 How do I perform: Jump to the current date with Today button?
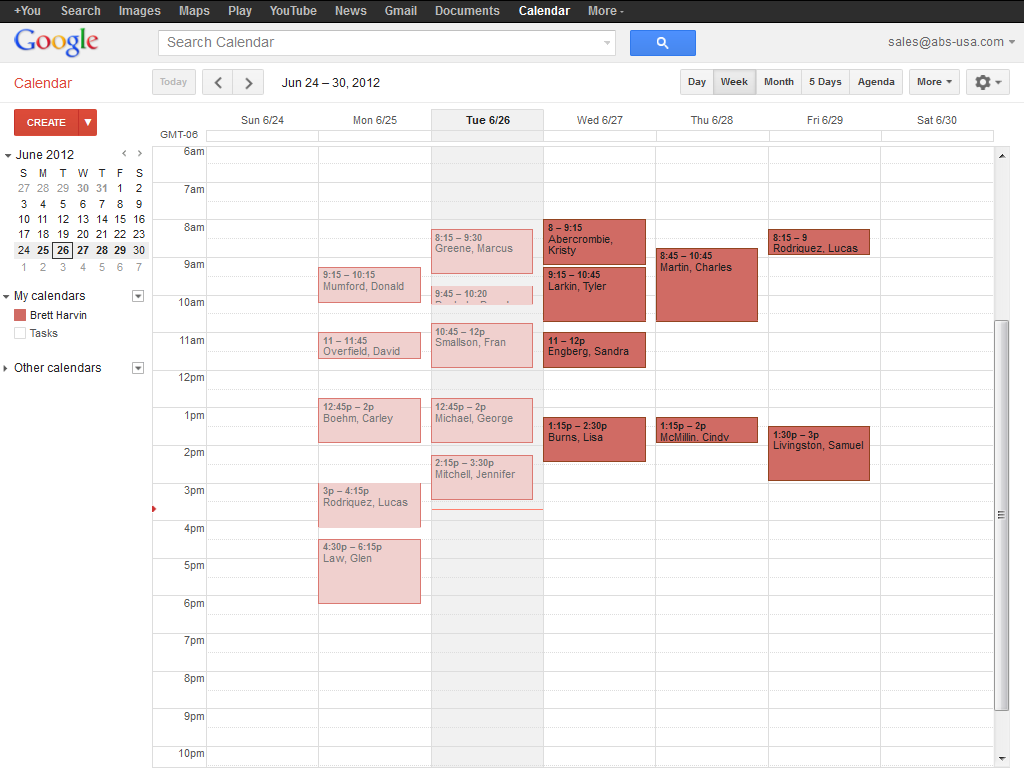[173, 82]
